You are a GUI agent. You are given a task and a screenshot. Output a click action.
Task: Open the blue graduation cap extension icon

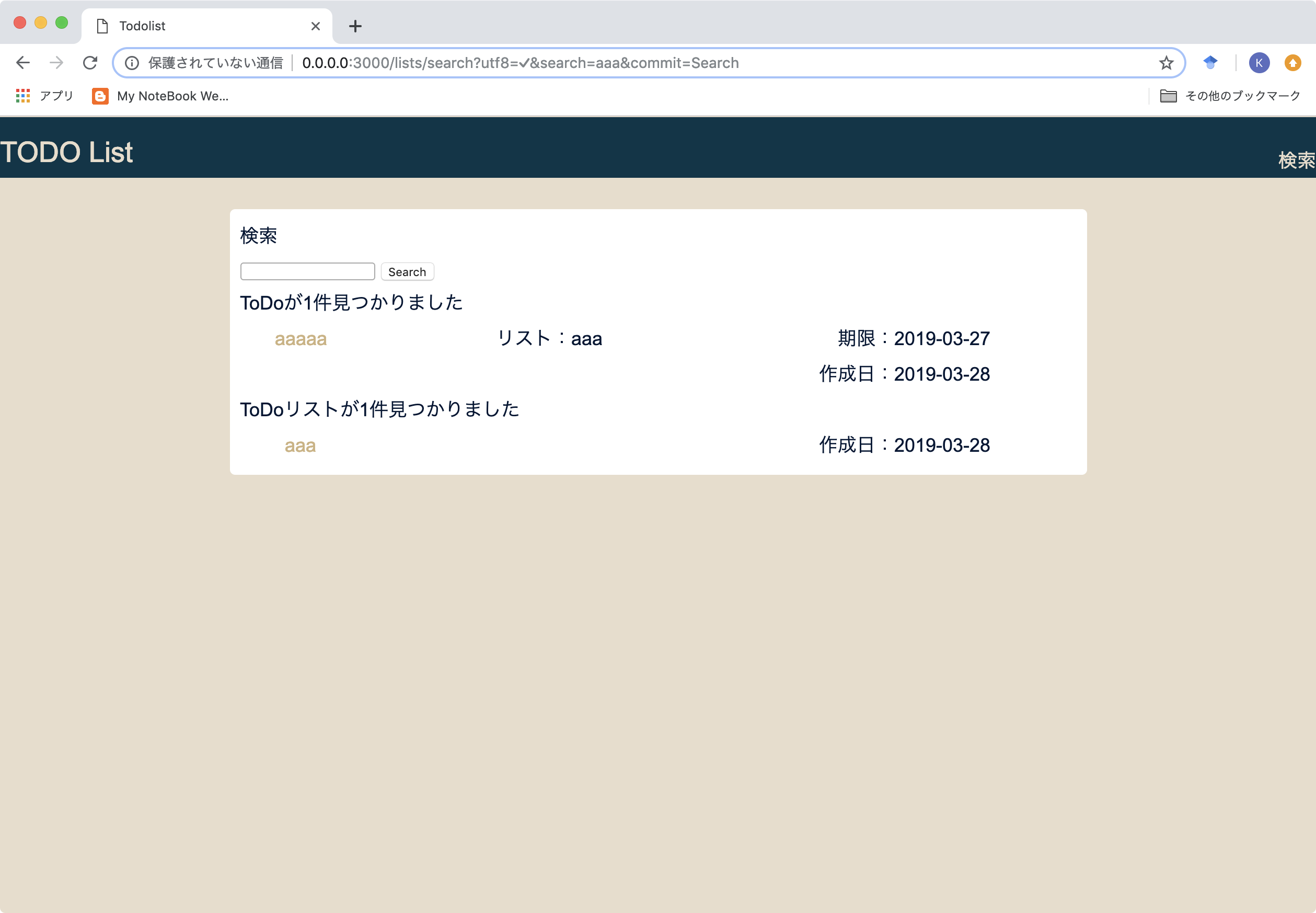(1210, 62)
